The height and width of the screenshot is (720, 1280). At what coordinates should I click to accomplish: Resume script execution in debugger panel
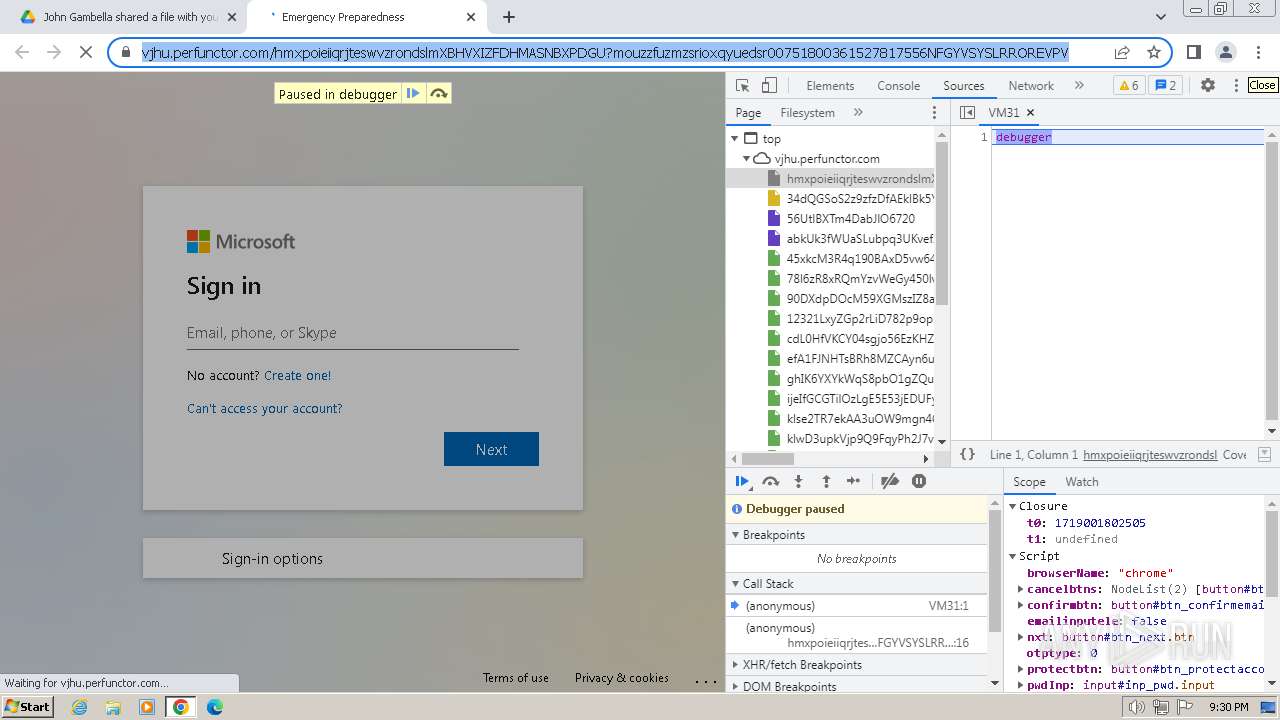(x=742, y=481)
